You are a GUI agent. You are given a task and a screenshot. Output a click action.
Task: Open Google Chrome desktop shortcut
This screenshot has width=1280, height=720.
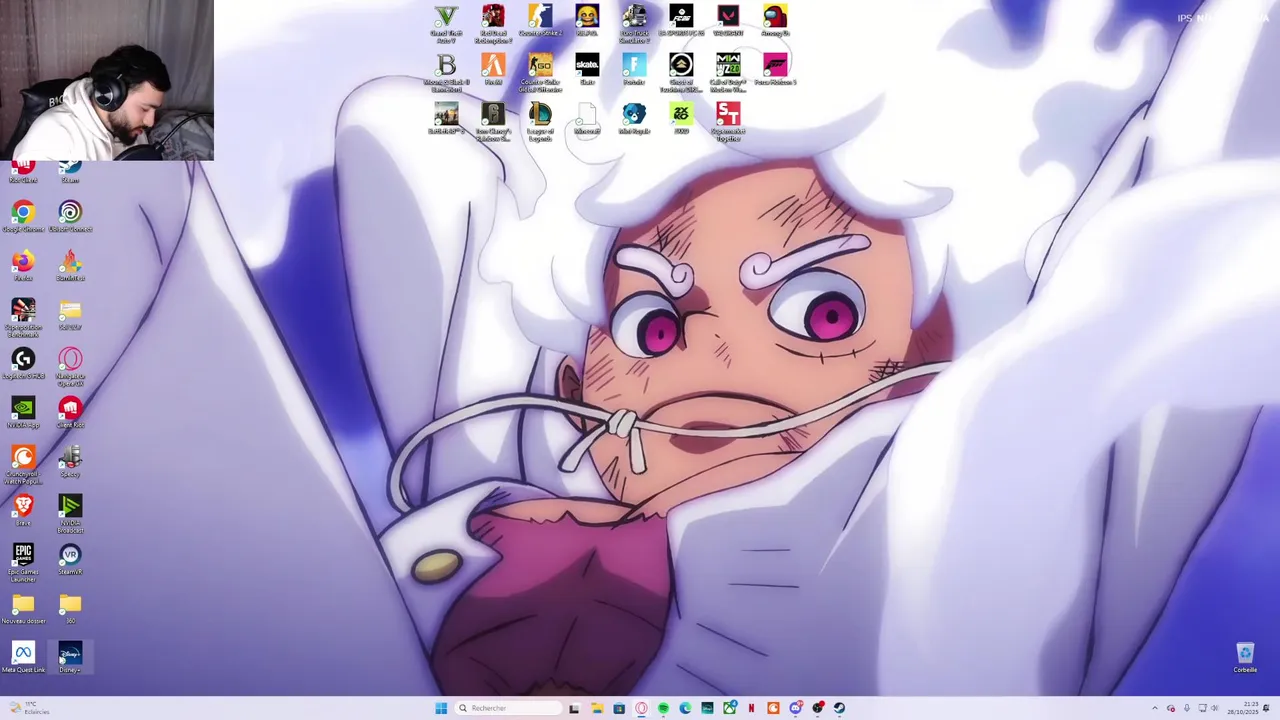[x=23, y=217]
